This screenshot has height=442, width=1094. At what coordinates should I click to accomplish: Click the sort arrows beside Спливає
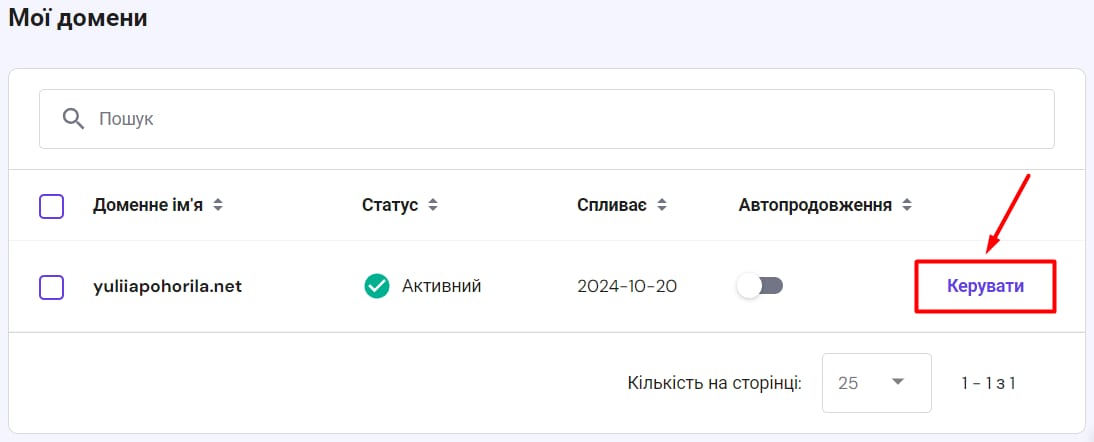[661, 206]
